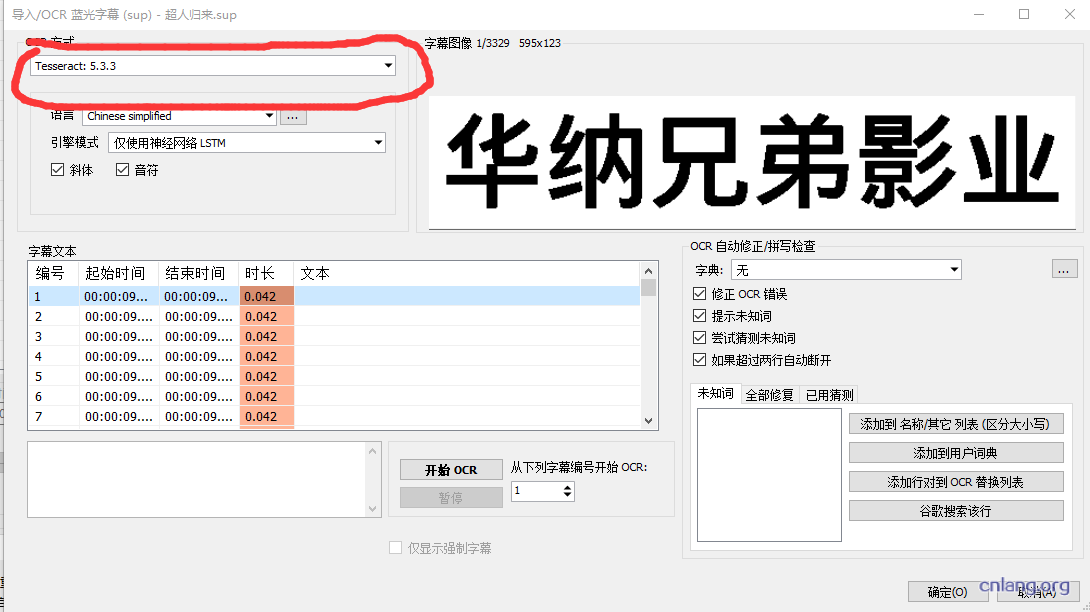Click the subtitle list scroll-down arrow
The height and width of the screenshot is (612, 1090).
[649, 421]
